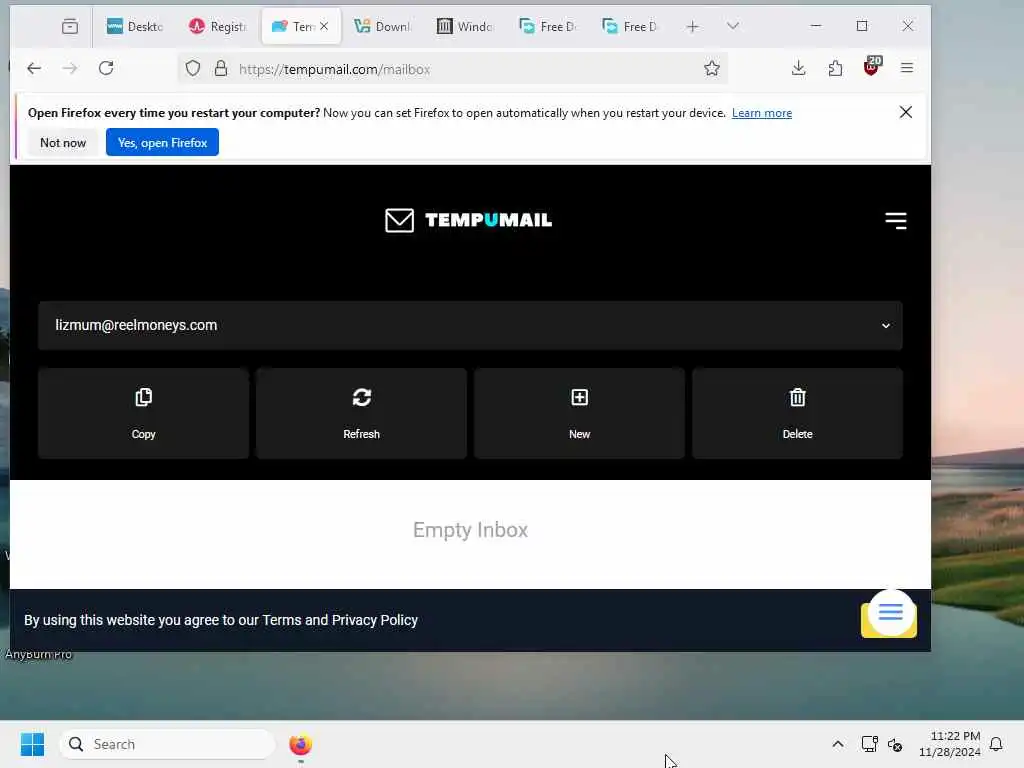The width and height of the screenshot is (1024, 768).
Task: Open Firefox application menu
Action: 906,69
